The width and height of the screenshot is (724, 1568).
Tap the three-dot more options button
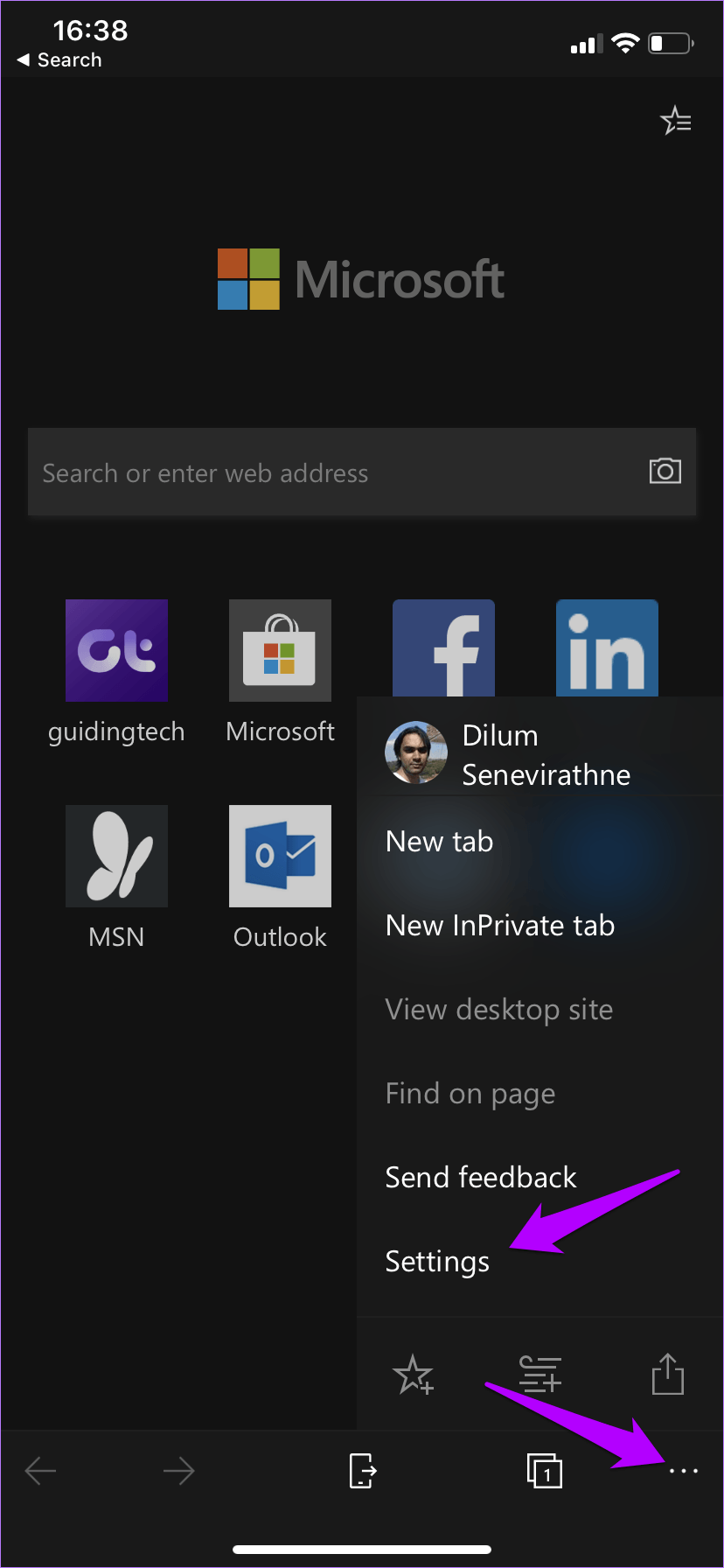[x=683, y=1471]
